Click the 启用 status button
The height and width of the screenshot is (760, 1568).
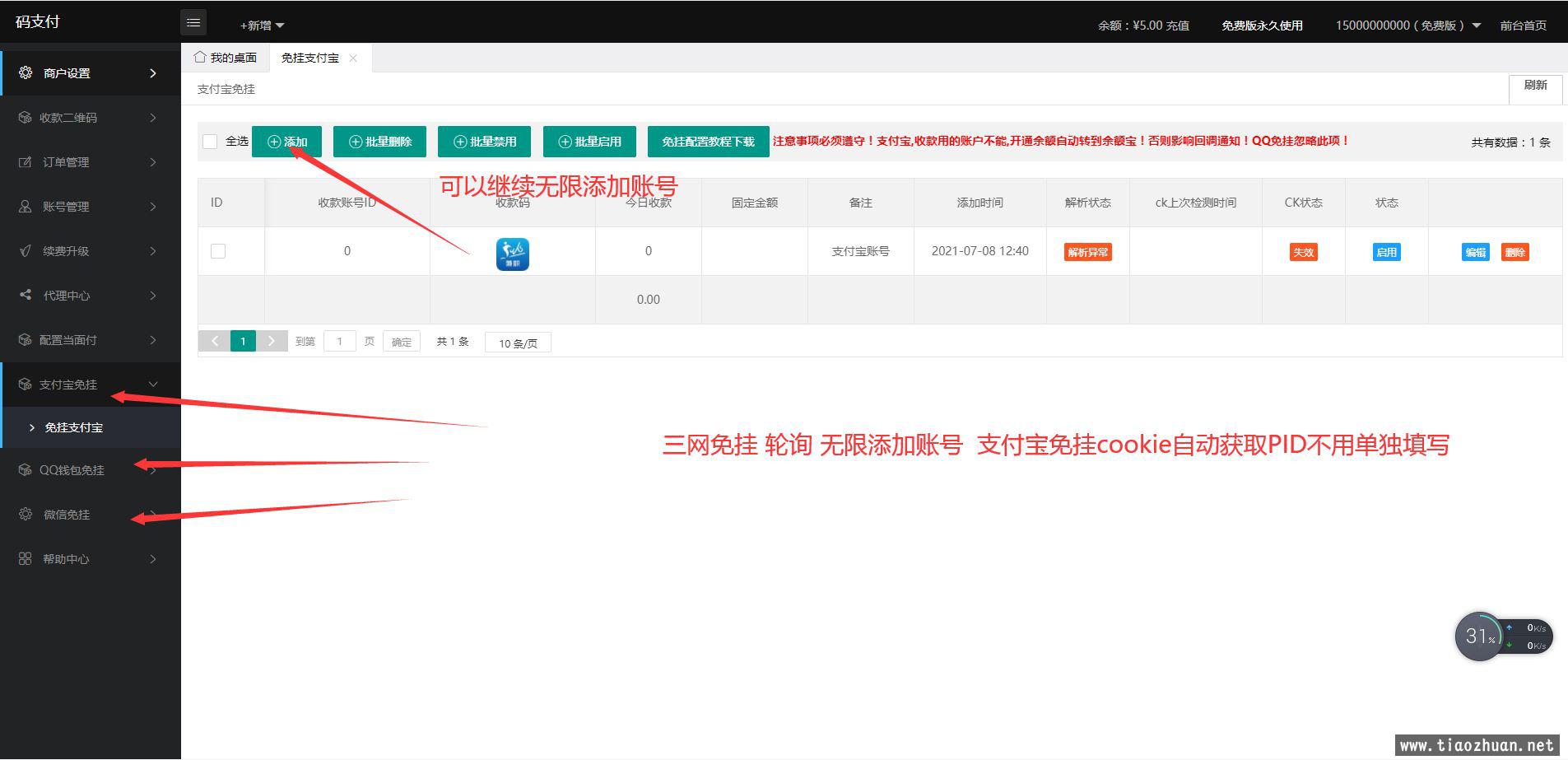(x=1386, y=252)
